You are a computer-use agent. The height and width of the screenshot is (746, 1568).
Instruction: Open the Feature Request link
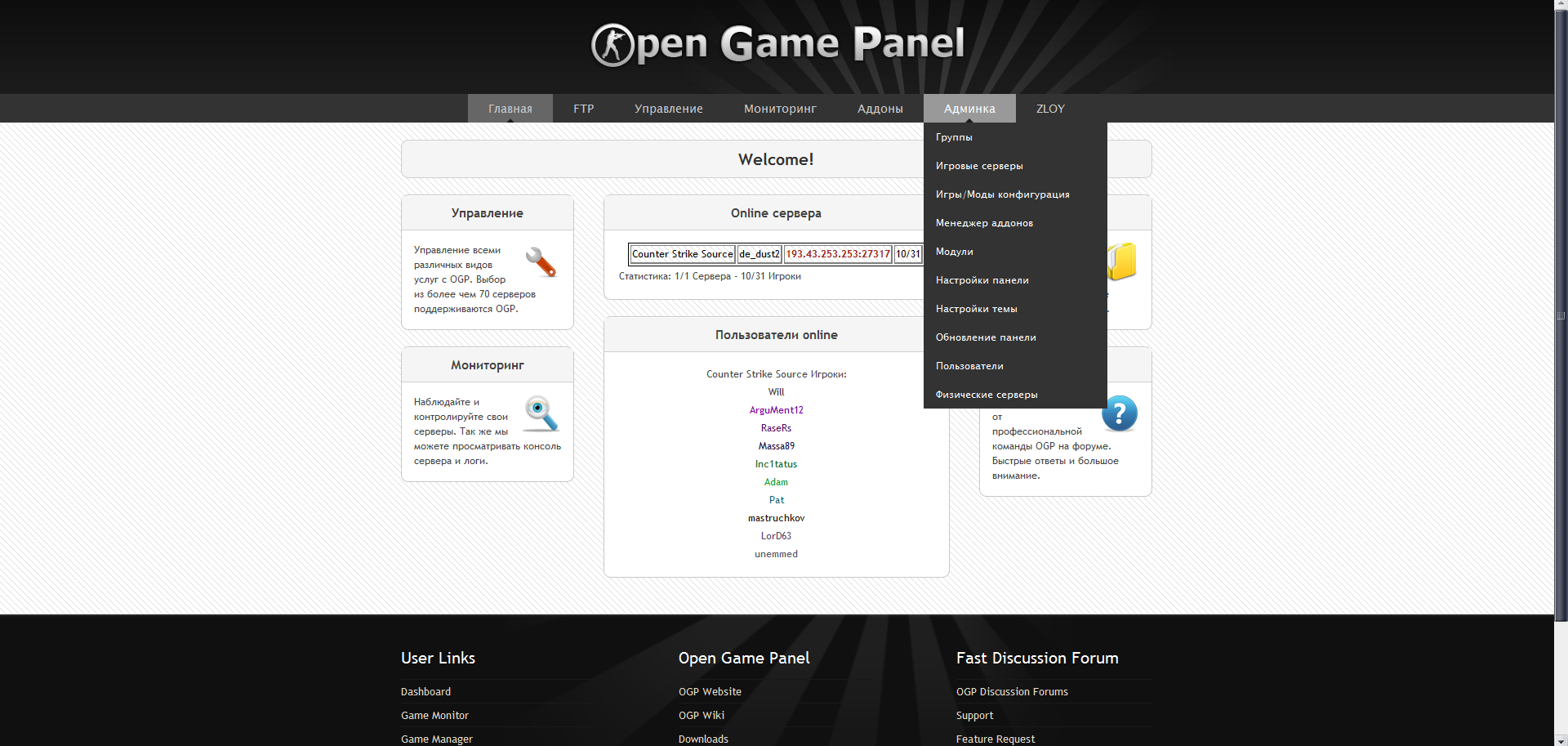[x=996, y=739]
